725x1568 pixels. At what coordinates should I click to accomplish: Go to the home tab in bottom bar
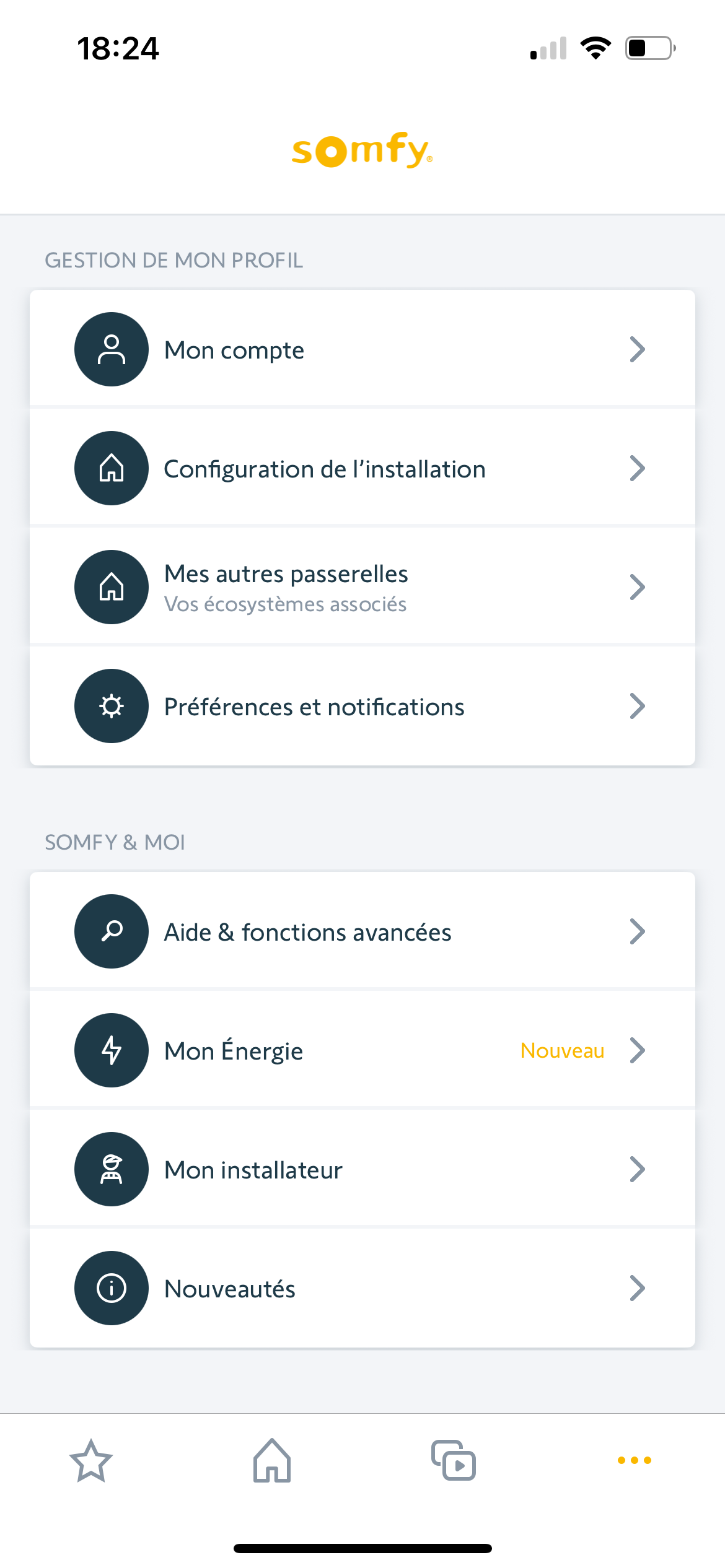(272, 1461)
